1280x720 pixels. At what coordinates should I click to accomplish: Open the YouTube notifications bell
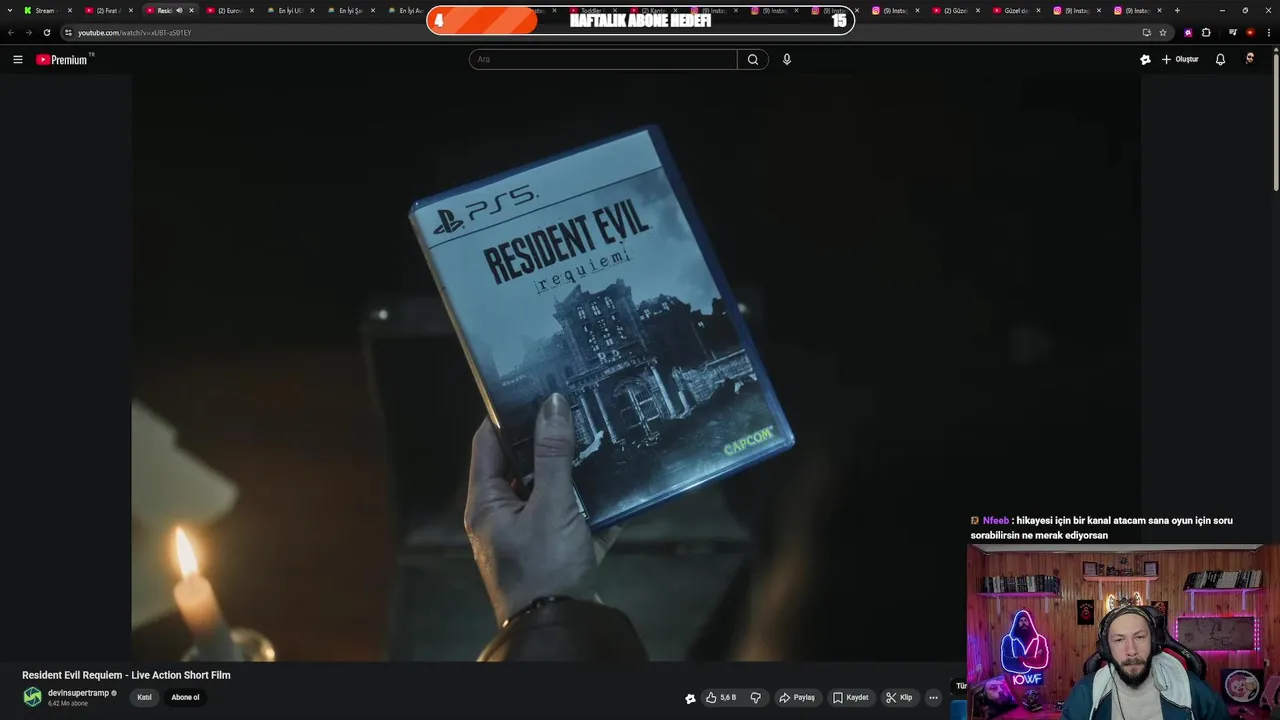1220,59
